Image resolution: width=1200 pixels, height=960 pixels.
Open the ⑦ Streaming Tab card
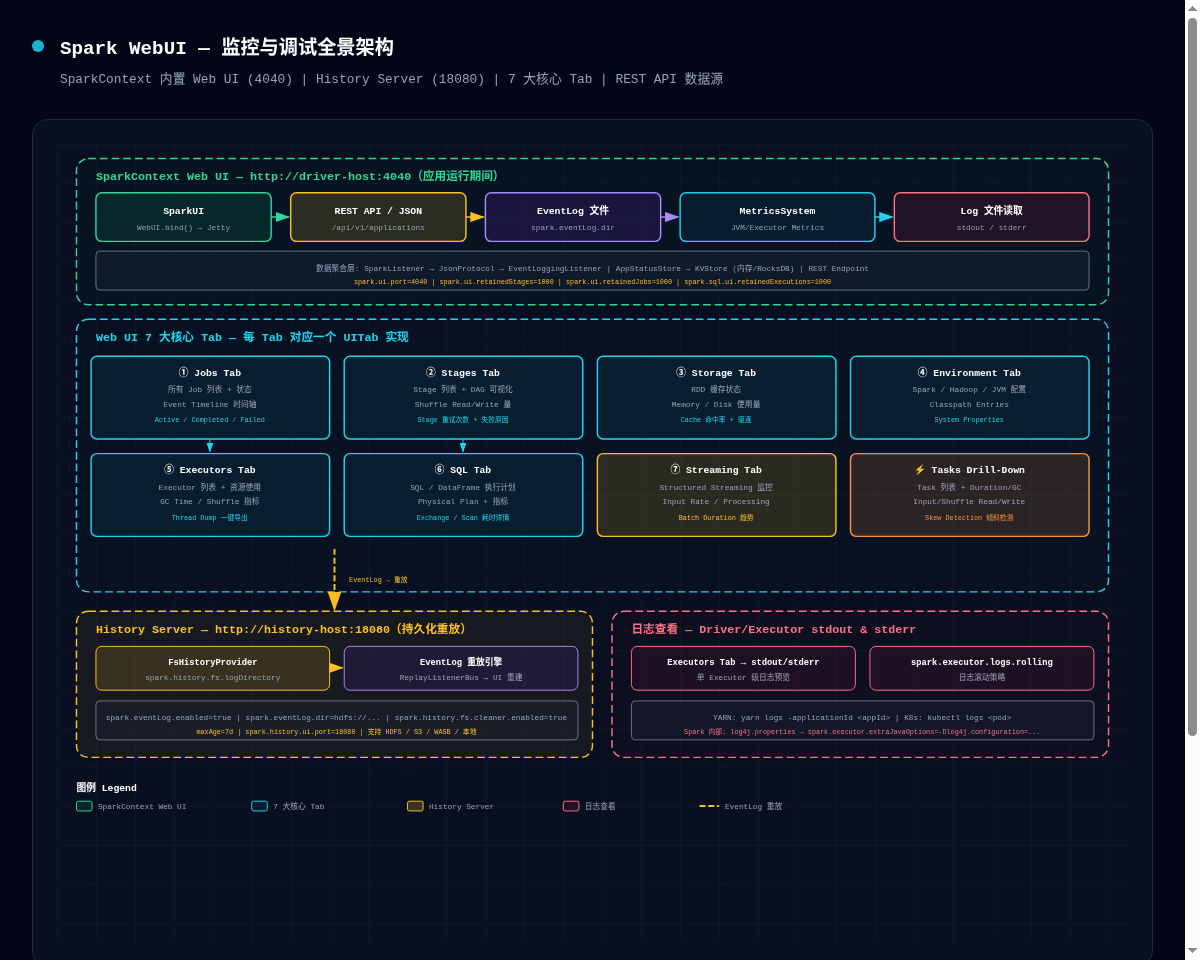point(716,495)
